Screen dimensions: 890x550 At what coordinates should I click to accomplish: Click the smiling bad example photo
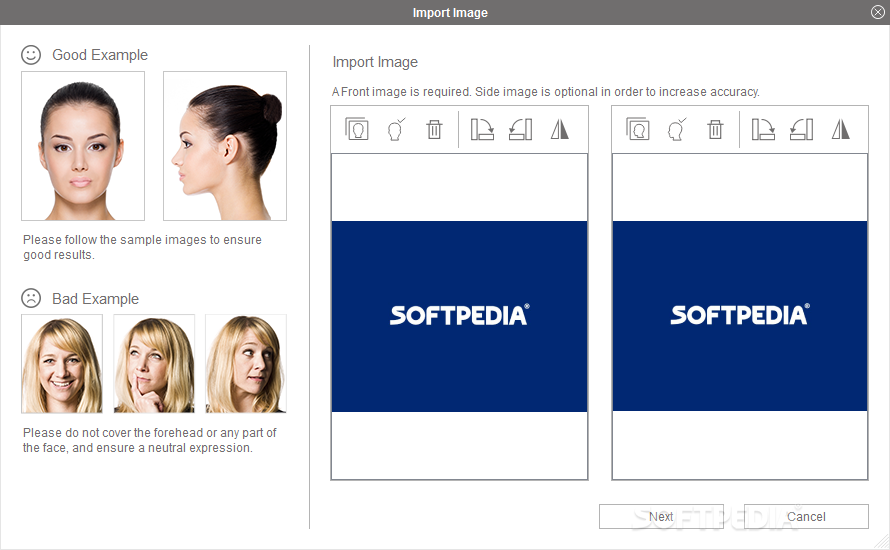pos(62,364)
